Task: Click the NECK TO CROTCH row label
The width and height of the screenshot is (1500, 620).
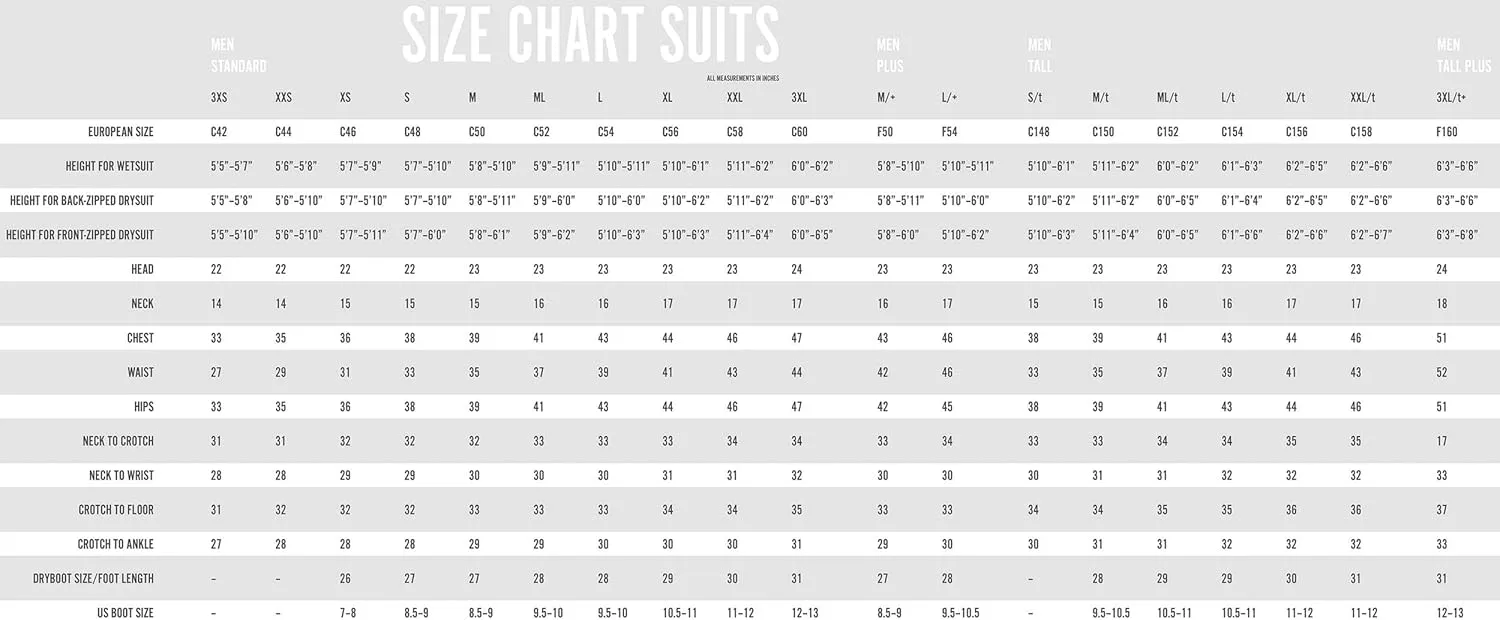Action: point(118,441)
